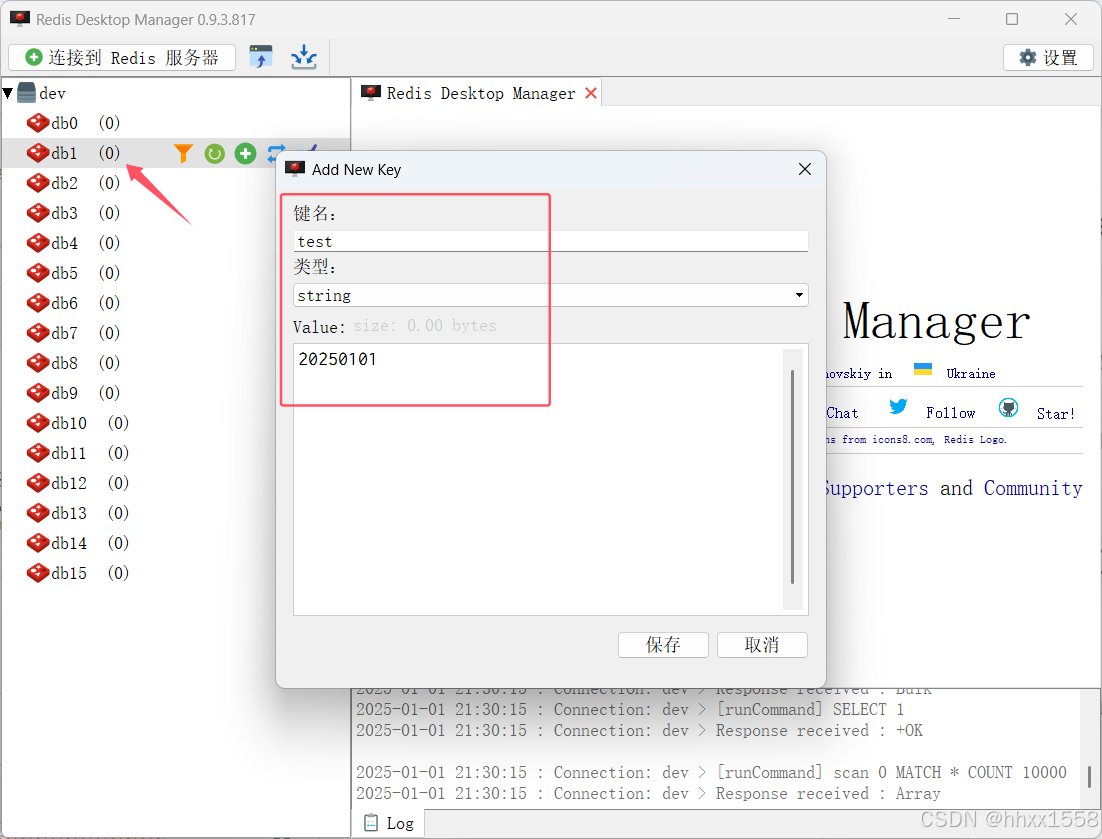Click log line with SELECT 1 command
Image resolution: width=1102 pixels, height=839 pixels.
point(630,710)
